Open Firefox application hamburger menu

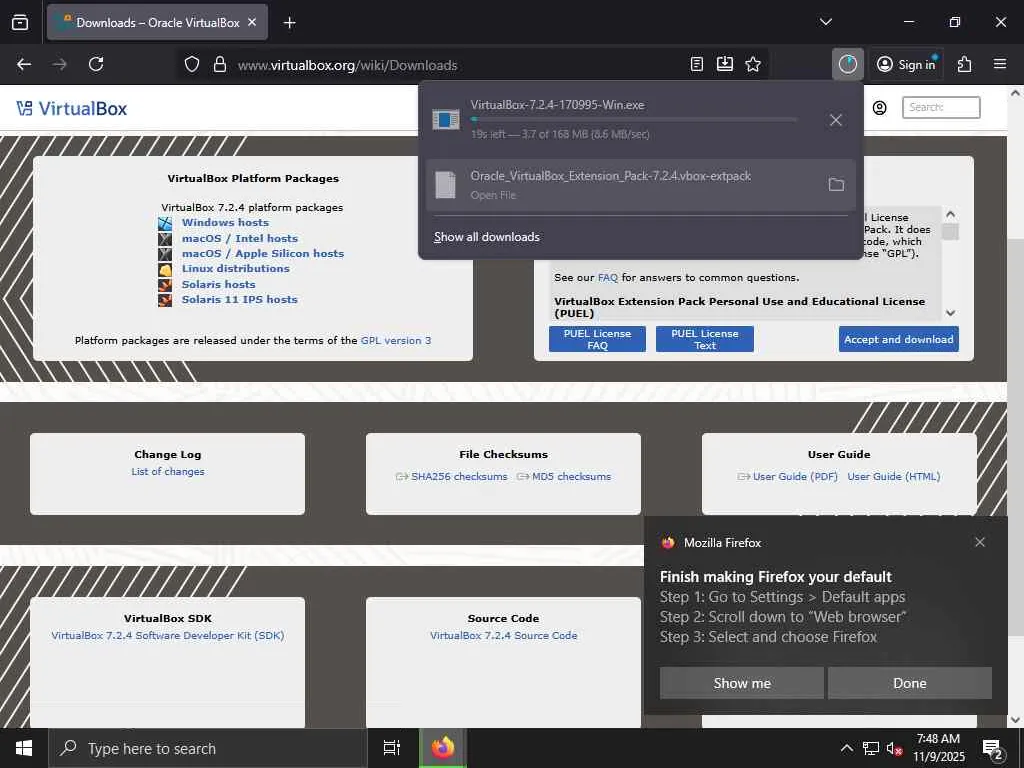tap(1000, 64)
